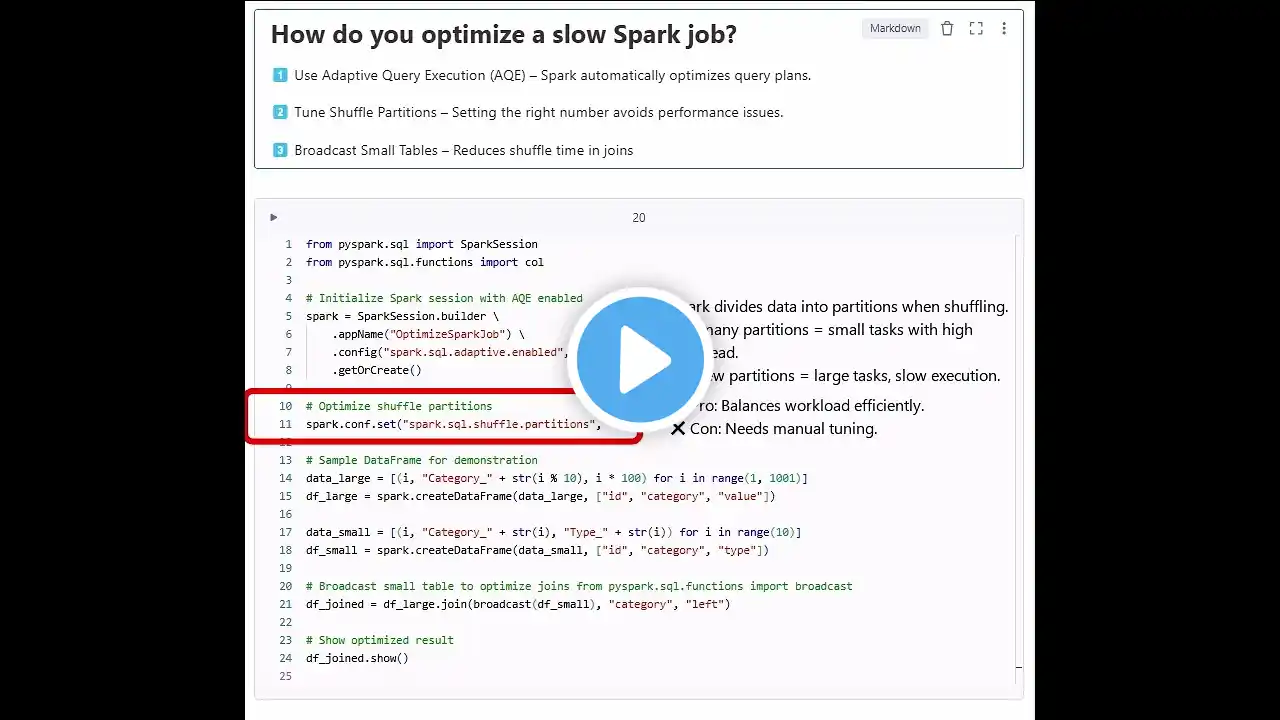Click the "spark = SparkSession.builder \" line

tap(402, 316)
